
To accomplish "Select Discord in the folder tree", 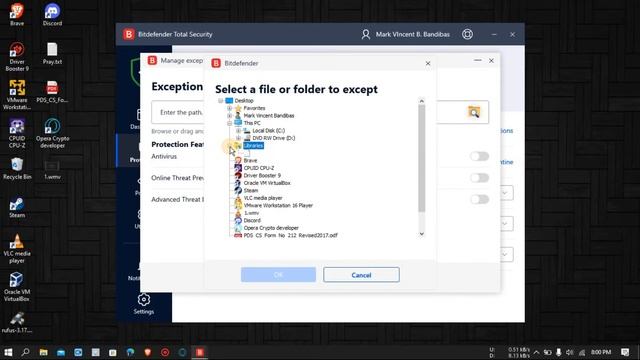I will click(252, 220).
